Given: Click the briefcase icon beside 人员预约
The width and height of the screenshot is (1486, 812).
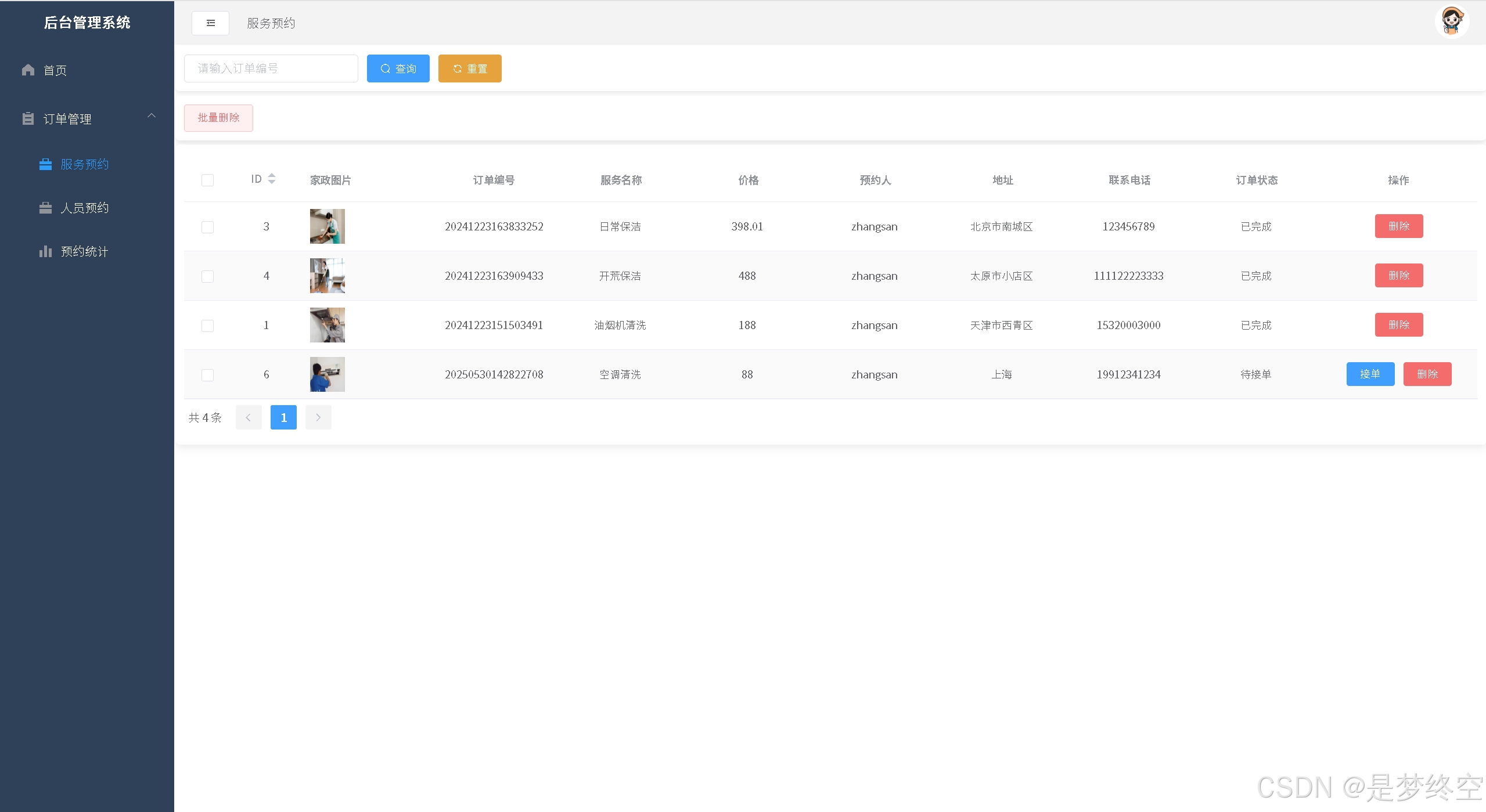Looking at the screenshot, I should 45,208.
